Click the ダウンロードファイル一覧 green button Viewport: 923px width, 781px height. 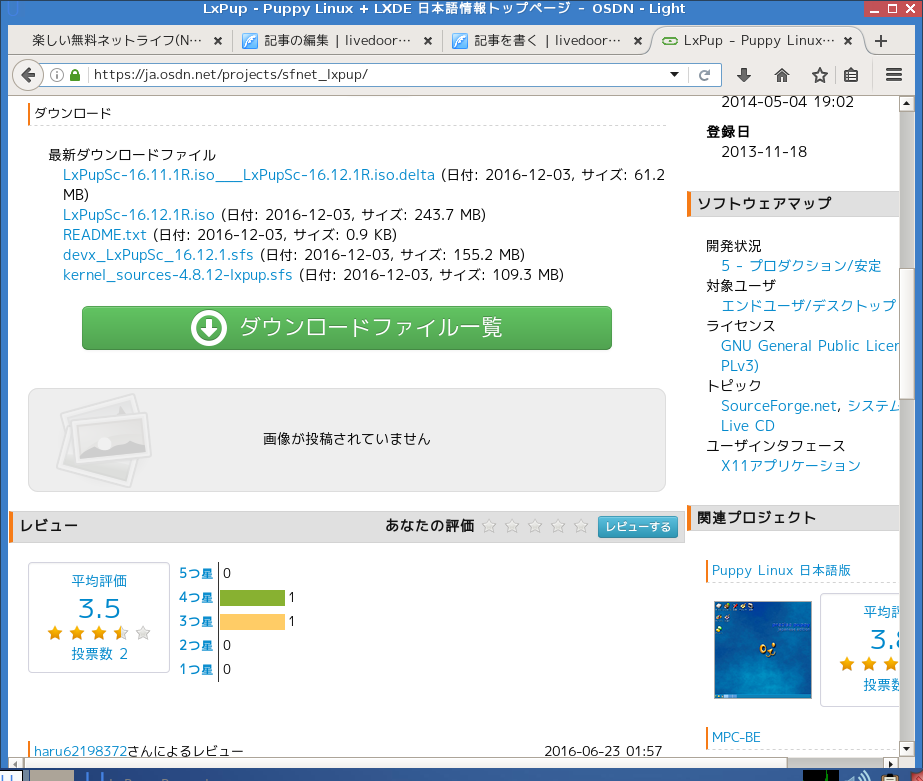tap(347, 328)
